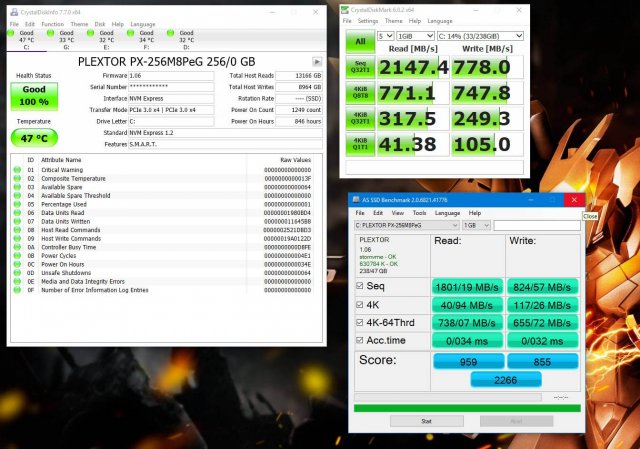This screenshot has height=449, width=640.
Task: Open the Function menu in CrystalDiskInfo
Action: pyautogui.click(x=53, y=22)
